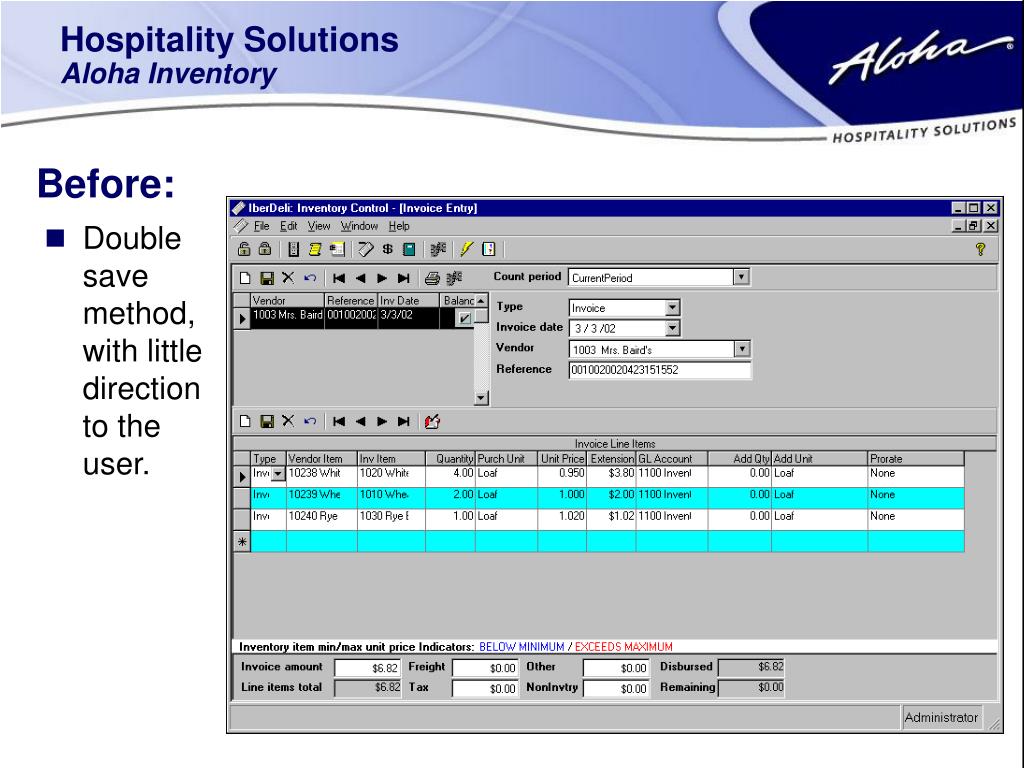Click the card icon left of the price tag
The height and width of the screenshot is (768, 1024).
point(337,249)
